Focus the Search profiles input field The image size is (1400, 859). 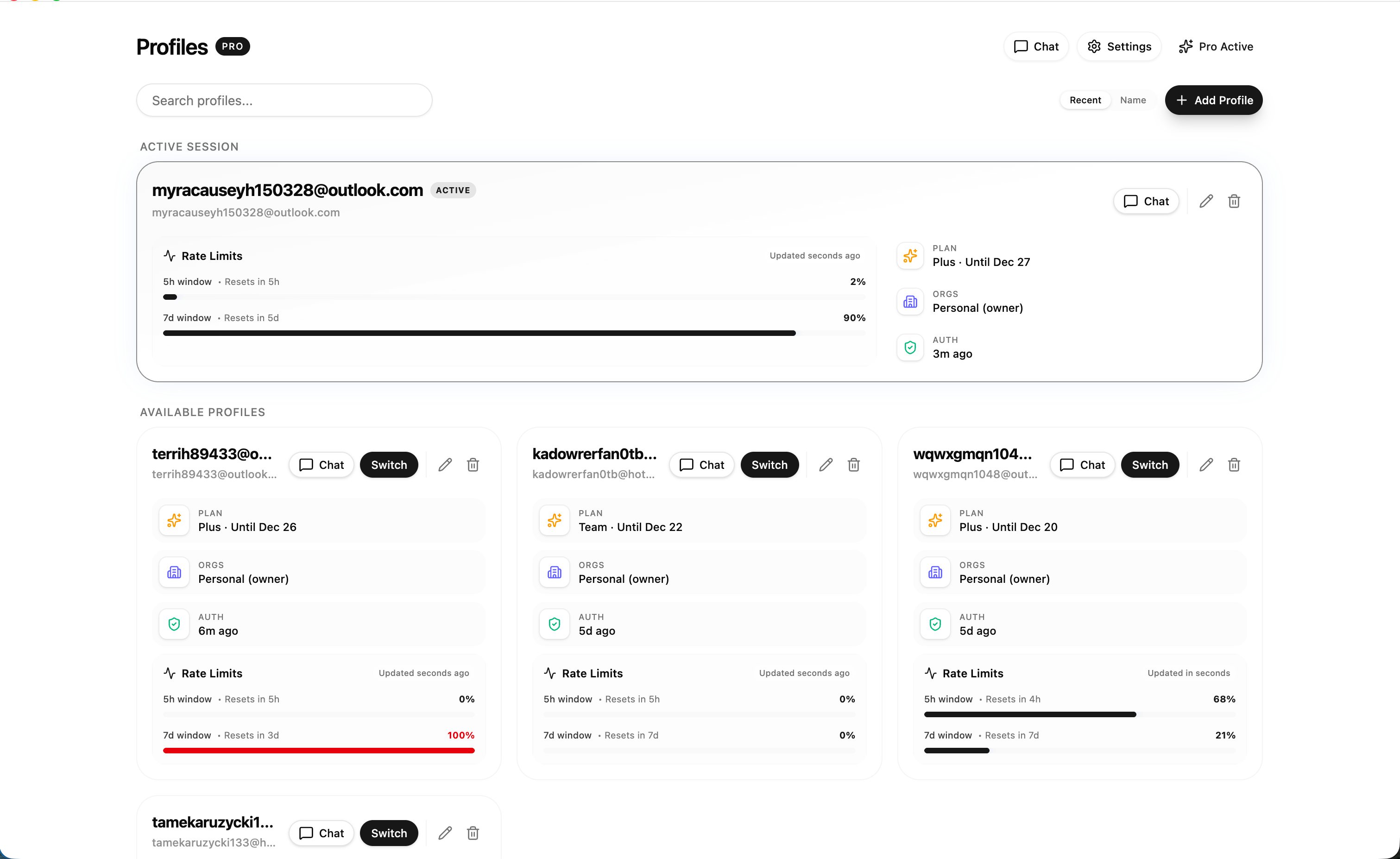pyautogui.click(x=284, y=101)
